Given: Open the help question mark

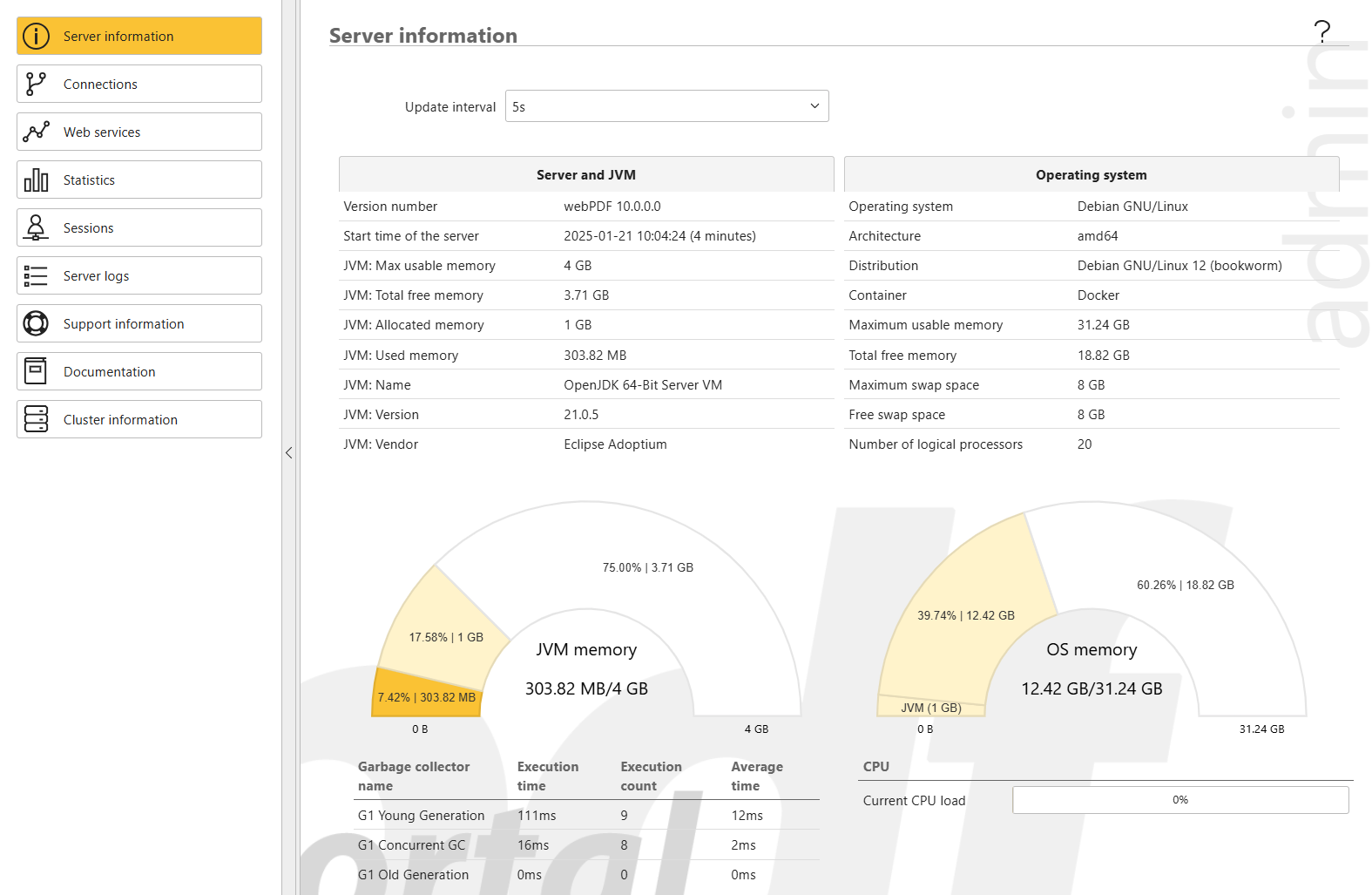Looking at the screenshot, I should tap(1321, 32).
